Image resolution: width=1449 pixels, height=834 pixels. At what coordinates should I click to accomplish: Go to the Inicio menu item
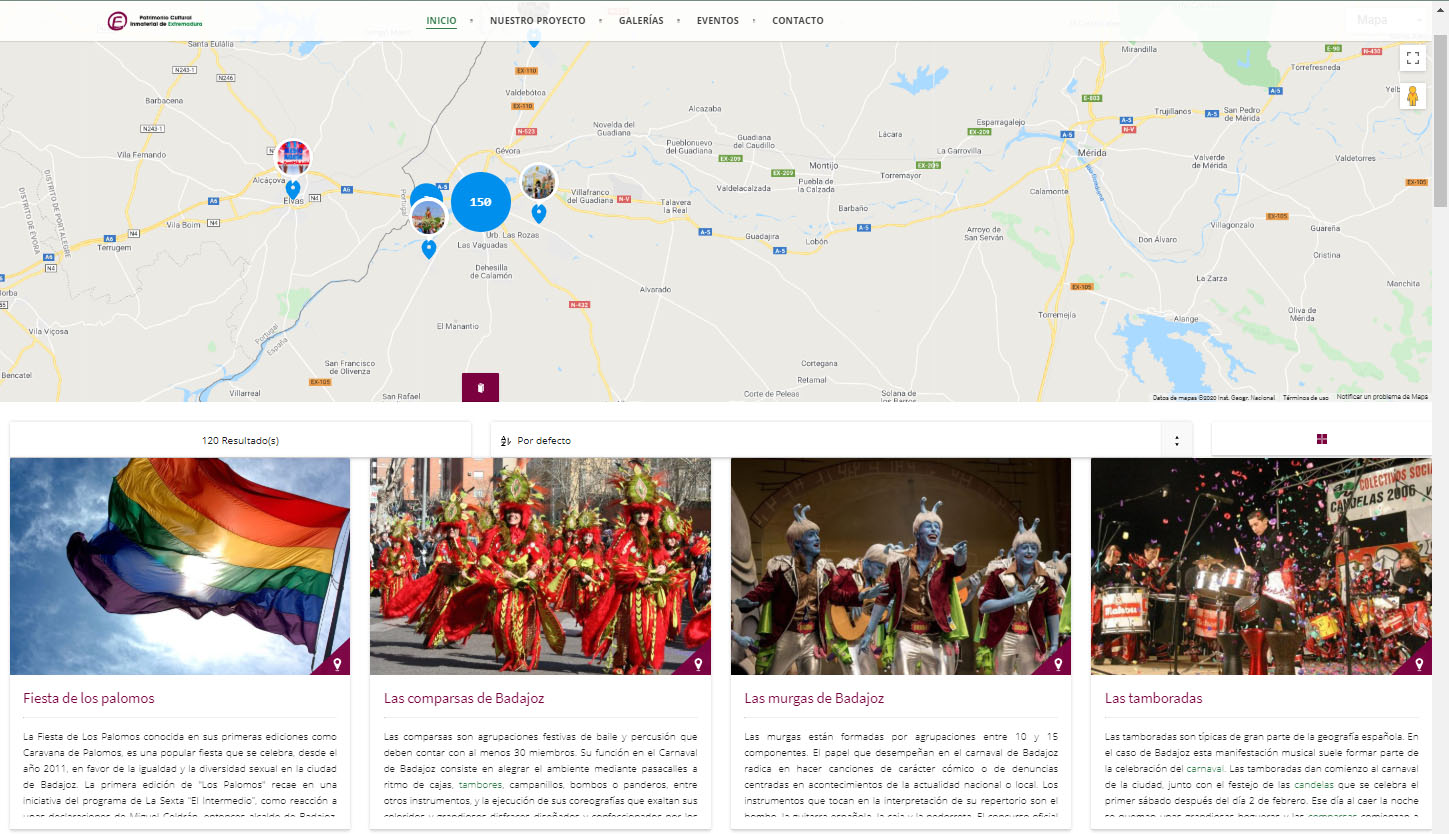441,20
